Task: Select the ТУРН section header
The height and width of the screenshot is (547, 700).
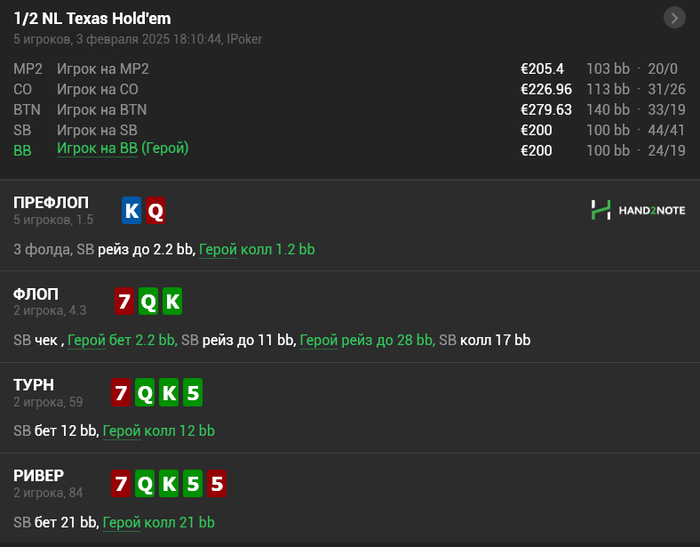Action: tap(34, 385)
